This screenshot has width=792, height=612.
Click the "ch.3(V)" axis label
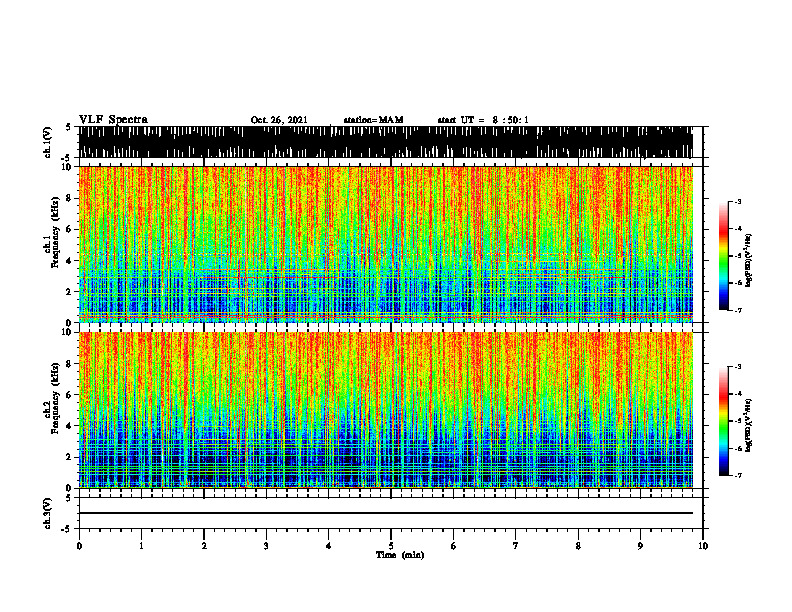tap(48, 513)
